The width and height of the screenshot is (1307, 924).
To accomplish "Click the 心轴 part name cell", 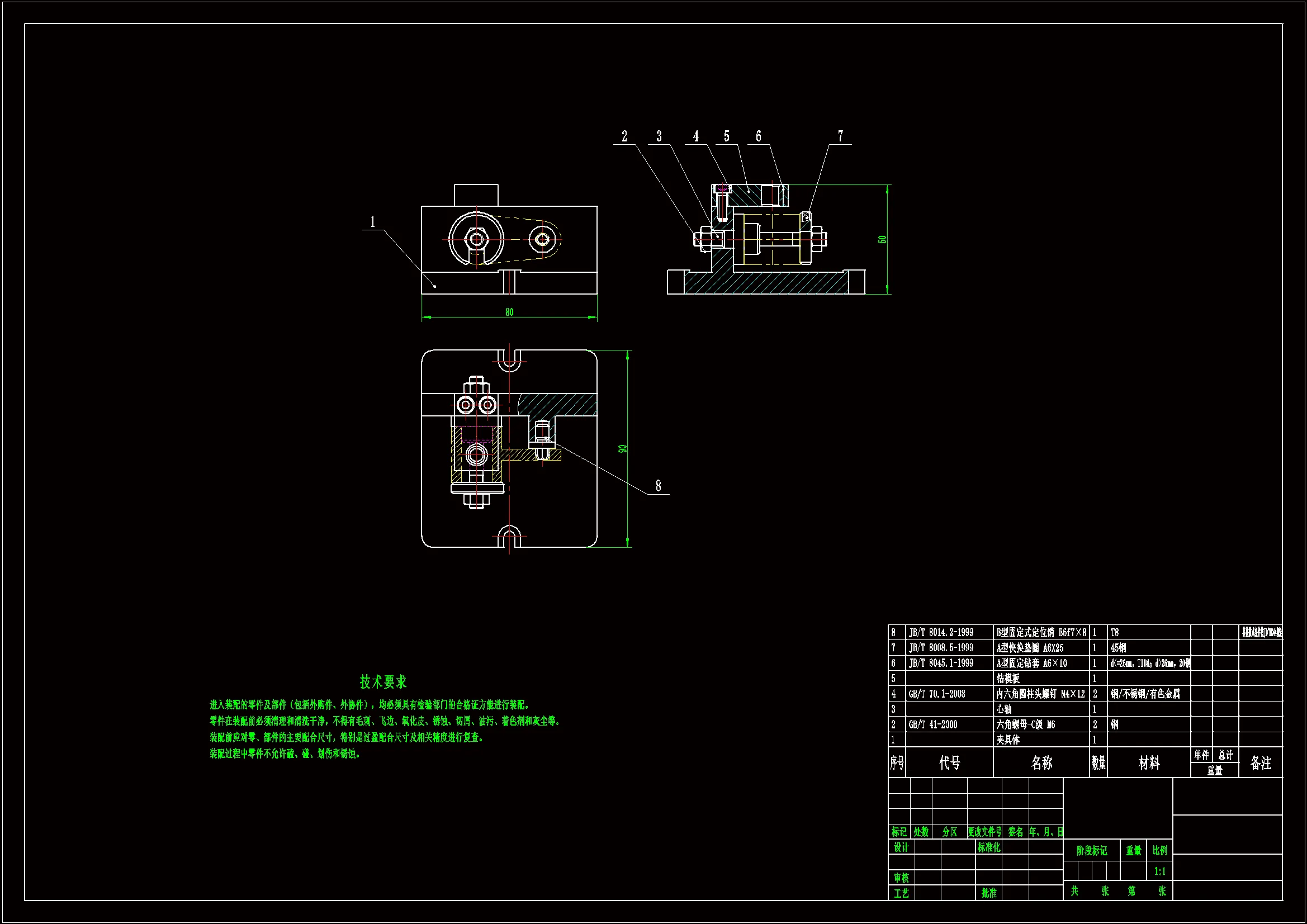I will (1004, 709).
